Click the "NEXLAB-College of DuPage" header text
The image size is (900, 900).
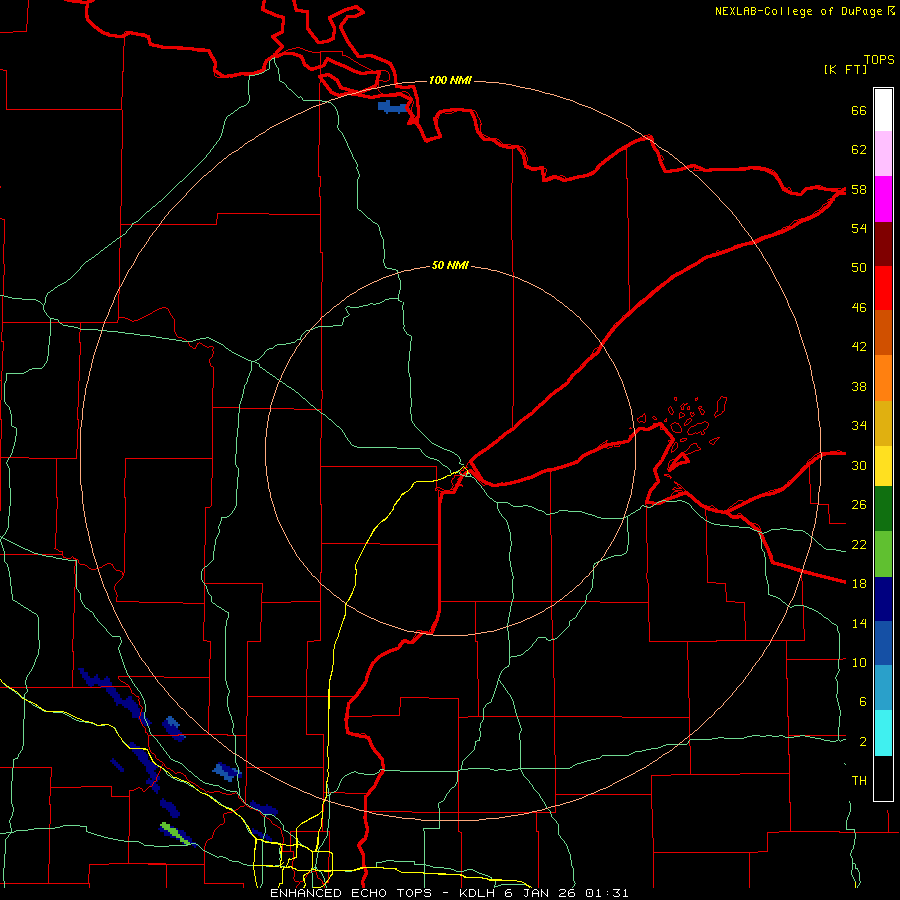pos(798,11)
